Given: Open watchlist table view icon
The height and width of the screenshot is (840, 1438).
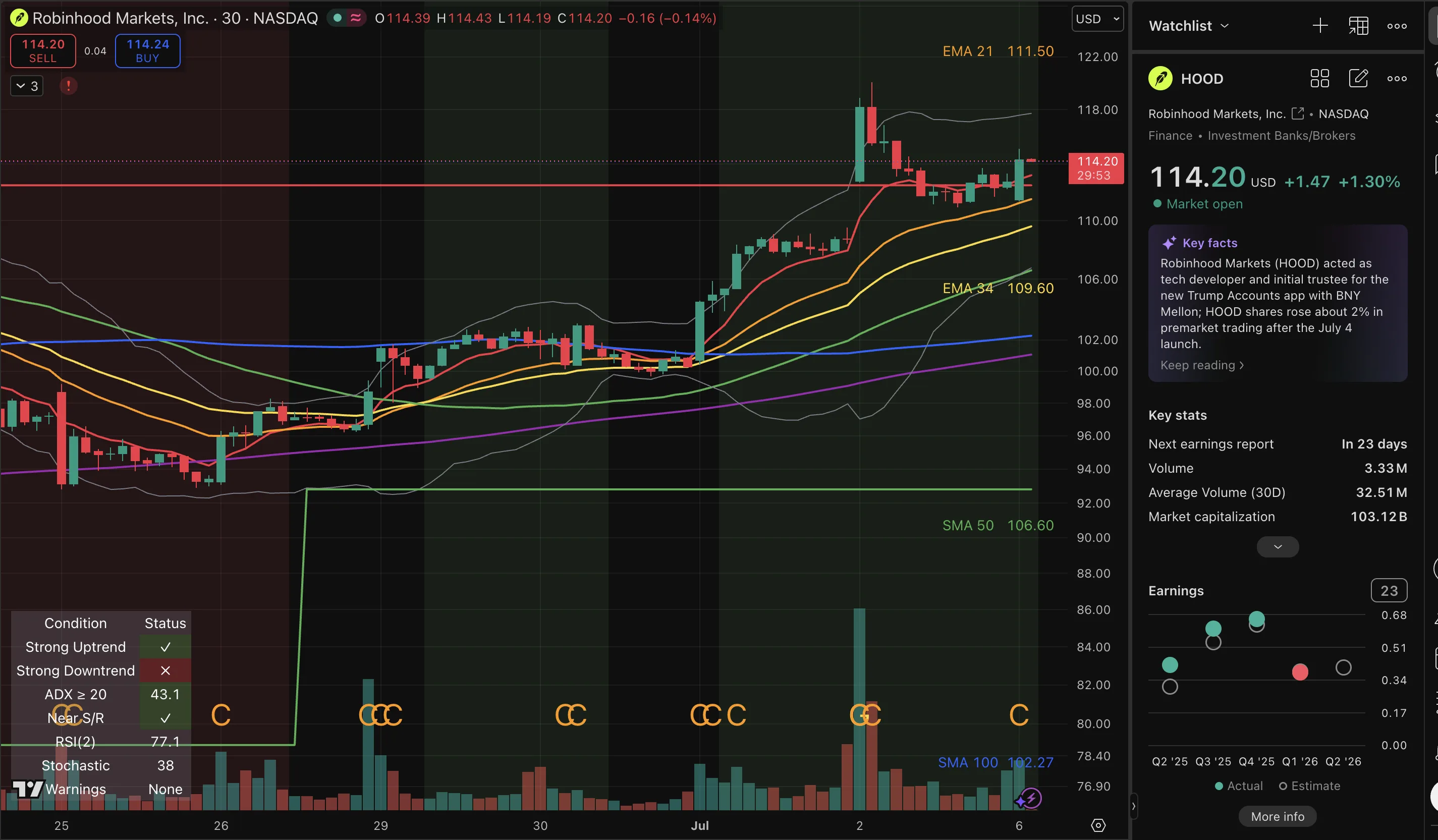Looking at the screenshot, I should 1358,26.
